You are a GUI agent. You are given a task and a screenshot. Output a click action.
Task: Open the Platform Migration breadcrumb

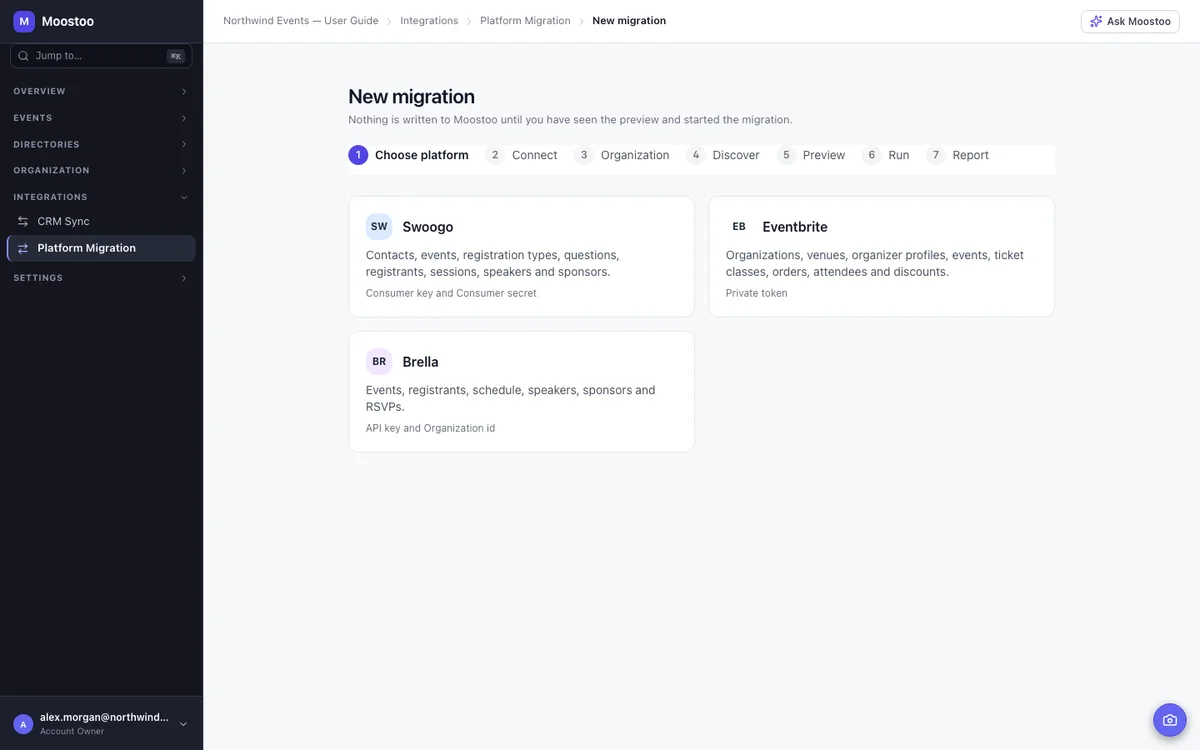[x=525, y=21]
